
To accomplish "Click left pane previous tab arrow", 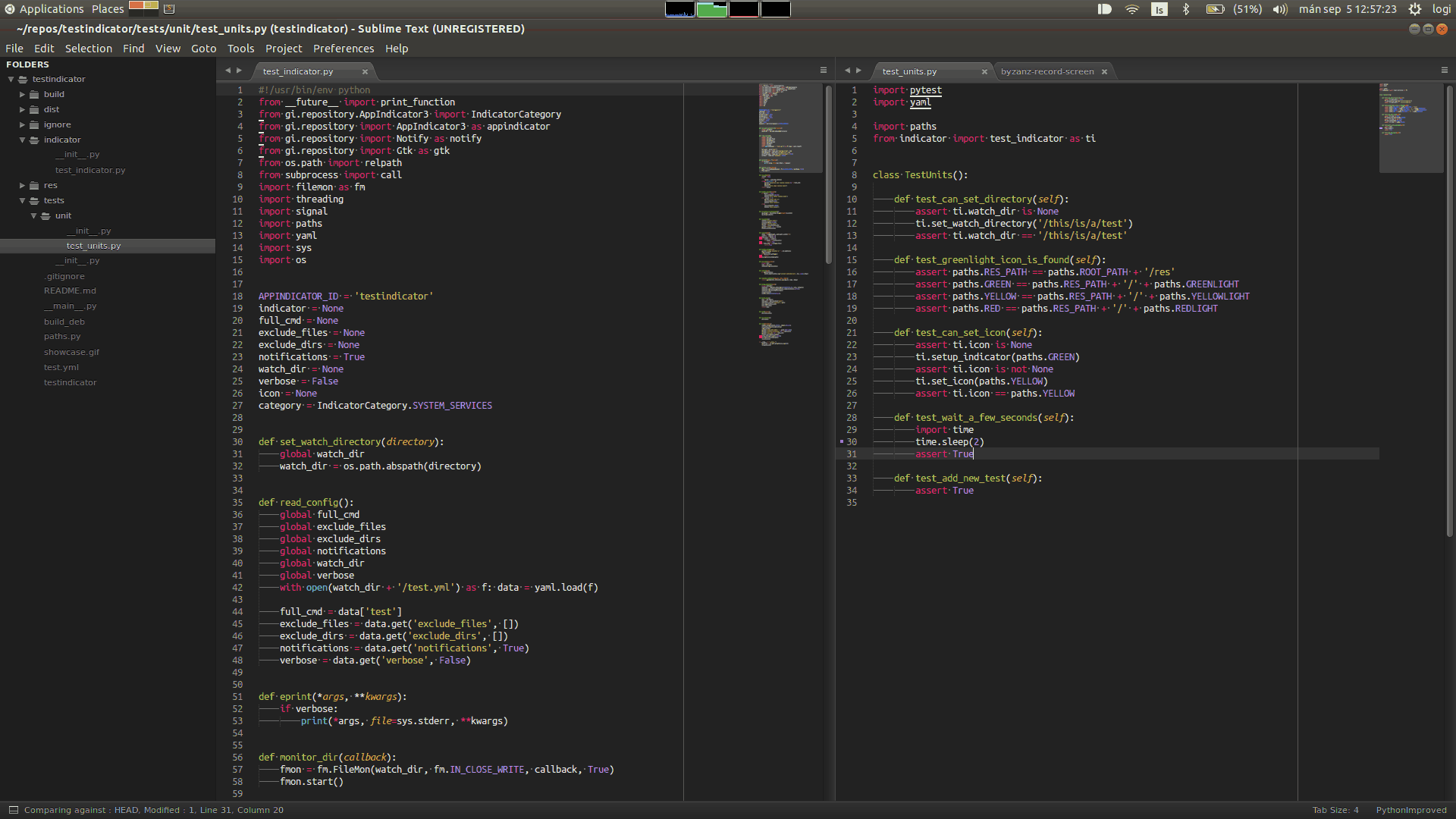I will [x=227, y=71].
